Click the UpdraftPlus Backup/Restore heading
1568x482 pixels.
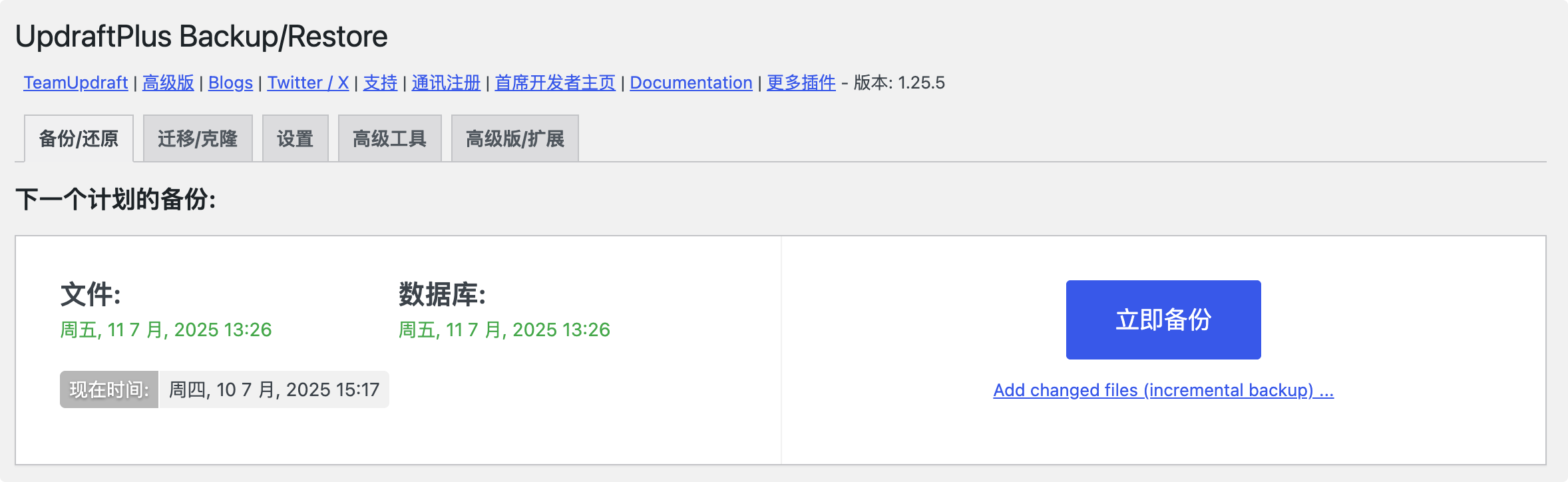[x=201, y=37]
